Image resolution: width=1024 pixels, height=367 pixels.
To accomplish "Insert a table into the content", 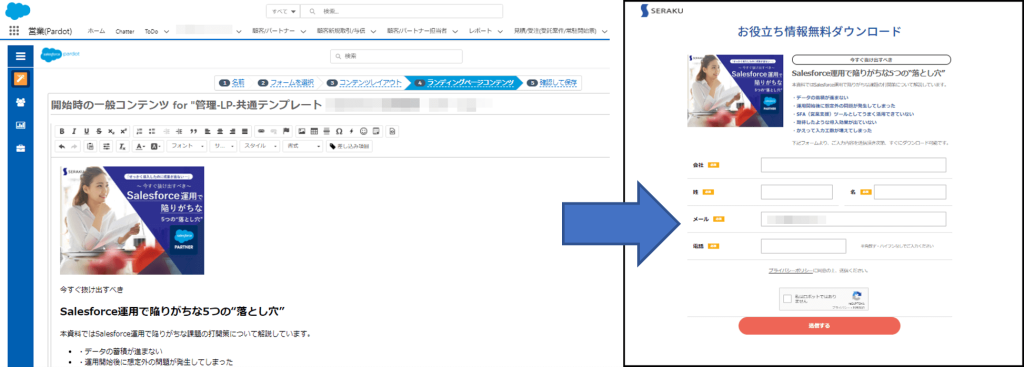I will pos(314,131).
